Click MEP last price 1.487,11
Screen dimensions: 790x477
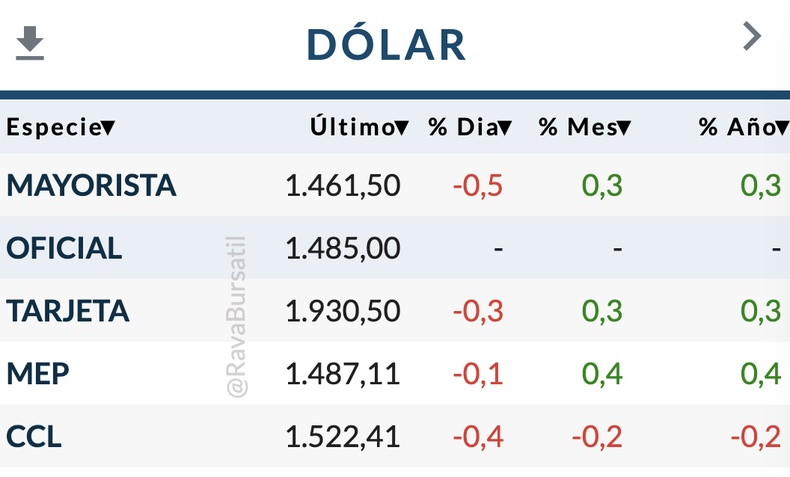pos(342,373)
